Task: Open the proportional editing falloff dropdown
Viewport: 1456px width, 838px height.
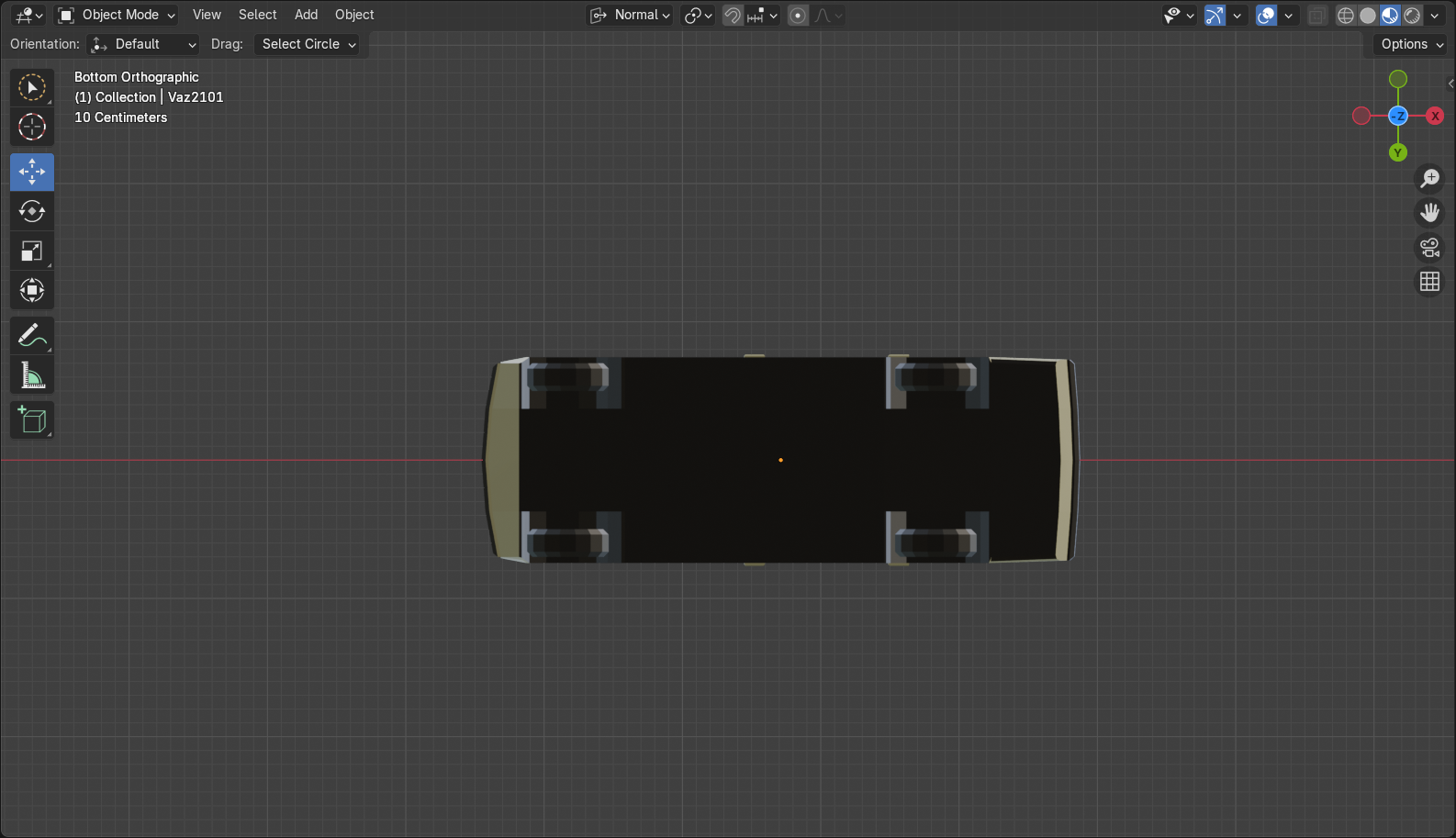Action: [x=828, y=15]
